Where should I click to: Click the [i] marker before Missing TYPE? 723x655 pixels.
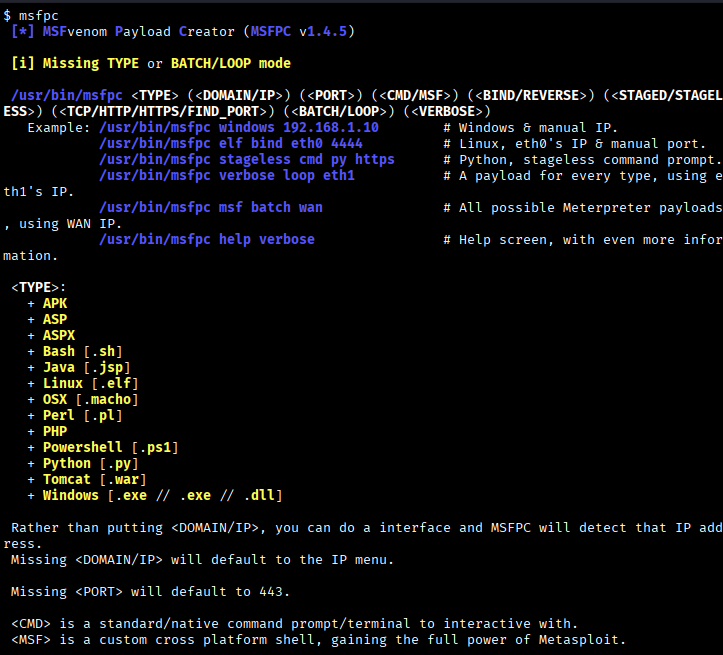pos(23,63)
